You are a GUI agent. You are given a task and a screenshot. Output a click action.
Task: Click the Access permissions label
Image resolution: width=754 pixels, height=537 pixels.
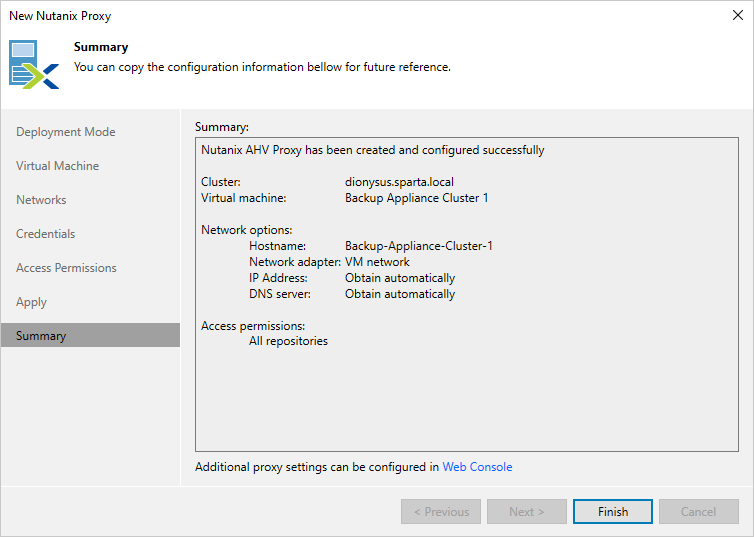tap(253, 326)
